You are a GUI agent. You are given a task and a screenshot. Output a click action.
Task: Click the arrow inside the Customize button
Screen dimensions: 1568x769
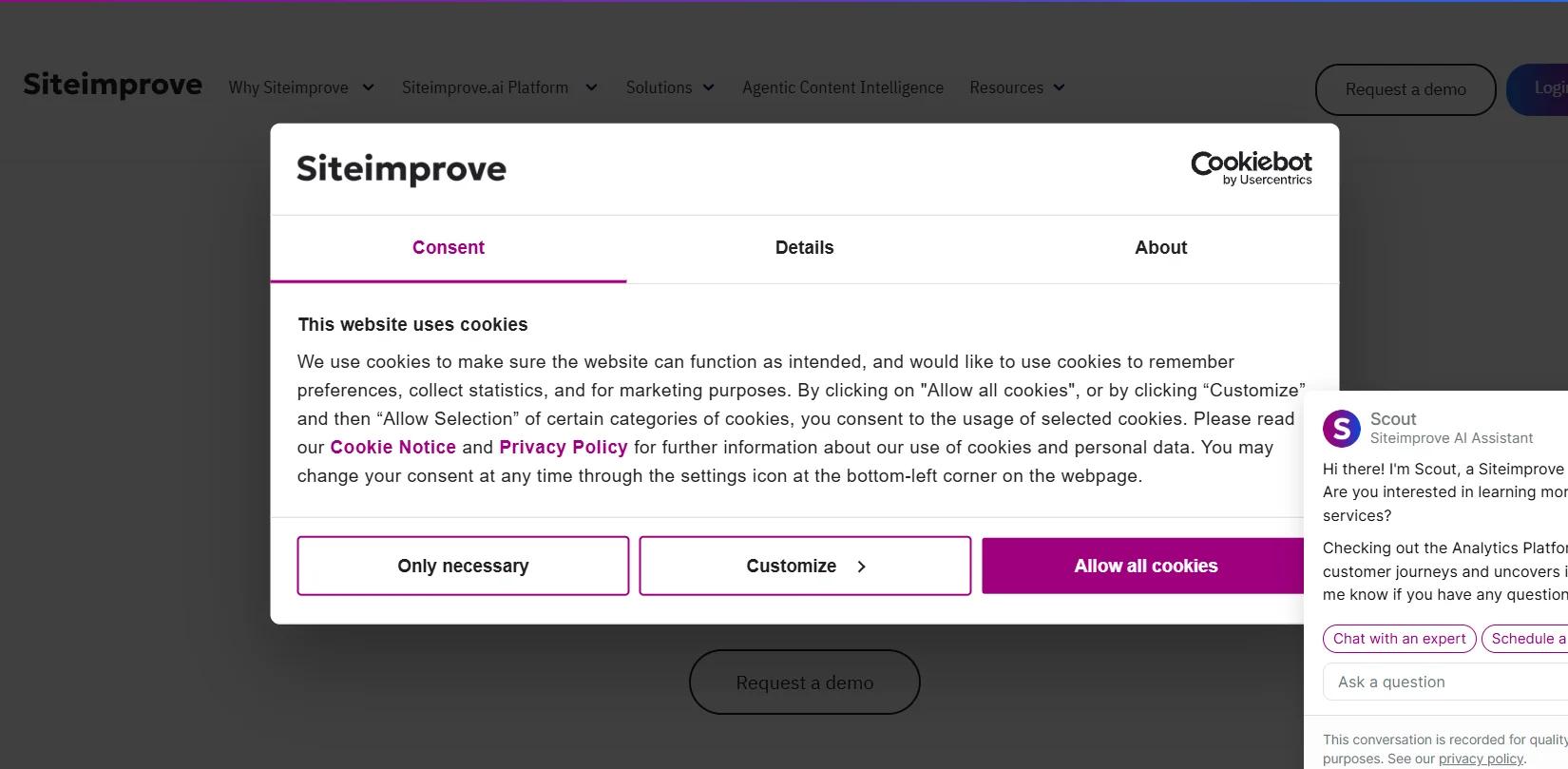861,566
